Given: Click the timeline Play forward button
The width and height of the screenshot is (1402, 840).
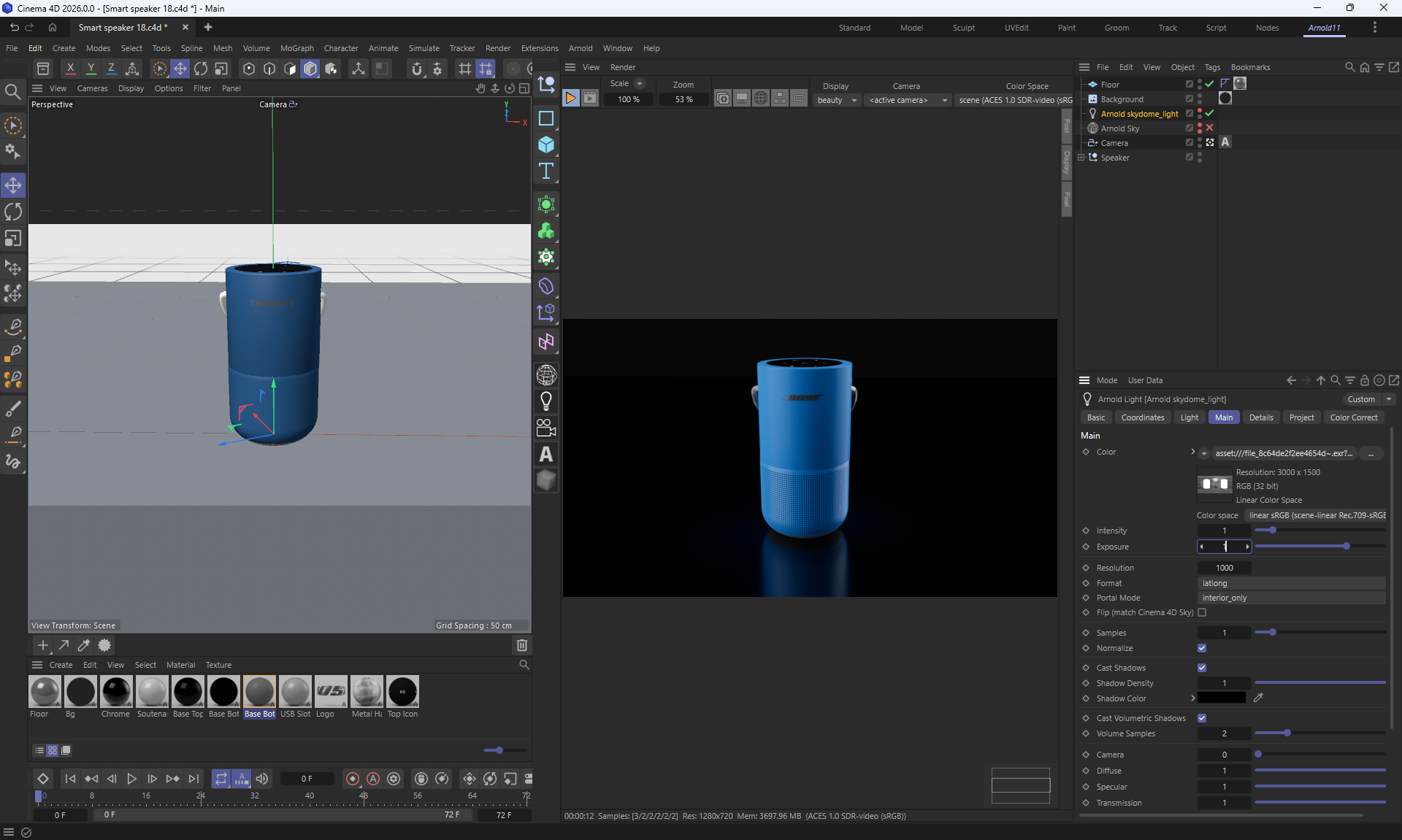Looking at the screenshot, I should click(x=131, y=779).
